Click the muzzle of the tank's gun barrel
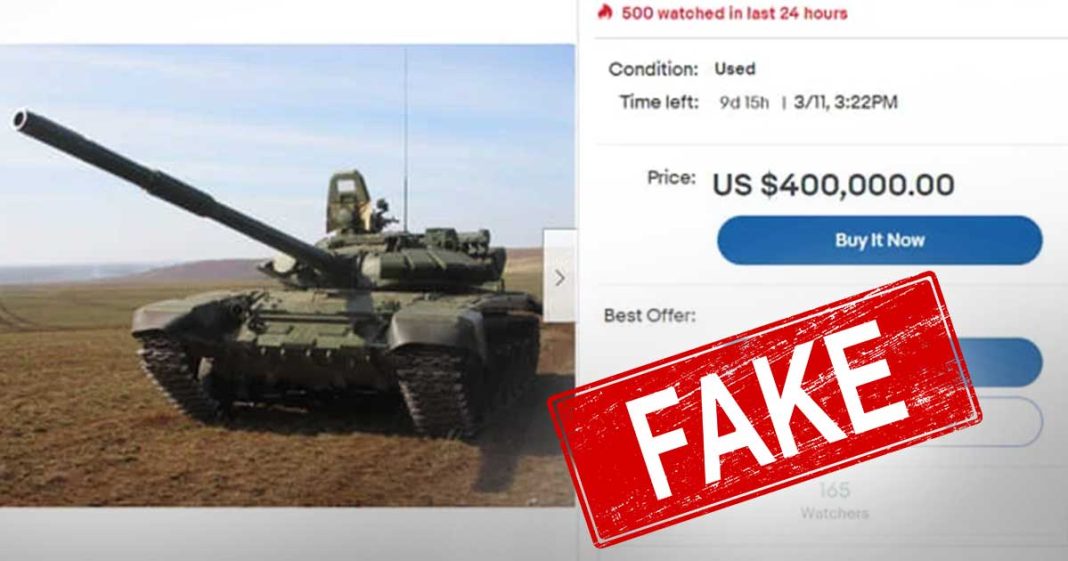Image resolution: width=1068 pixels, height=561 pixels. [x=20, y=119]
